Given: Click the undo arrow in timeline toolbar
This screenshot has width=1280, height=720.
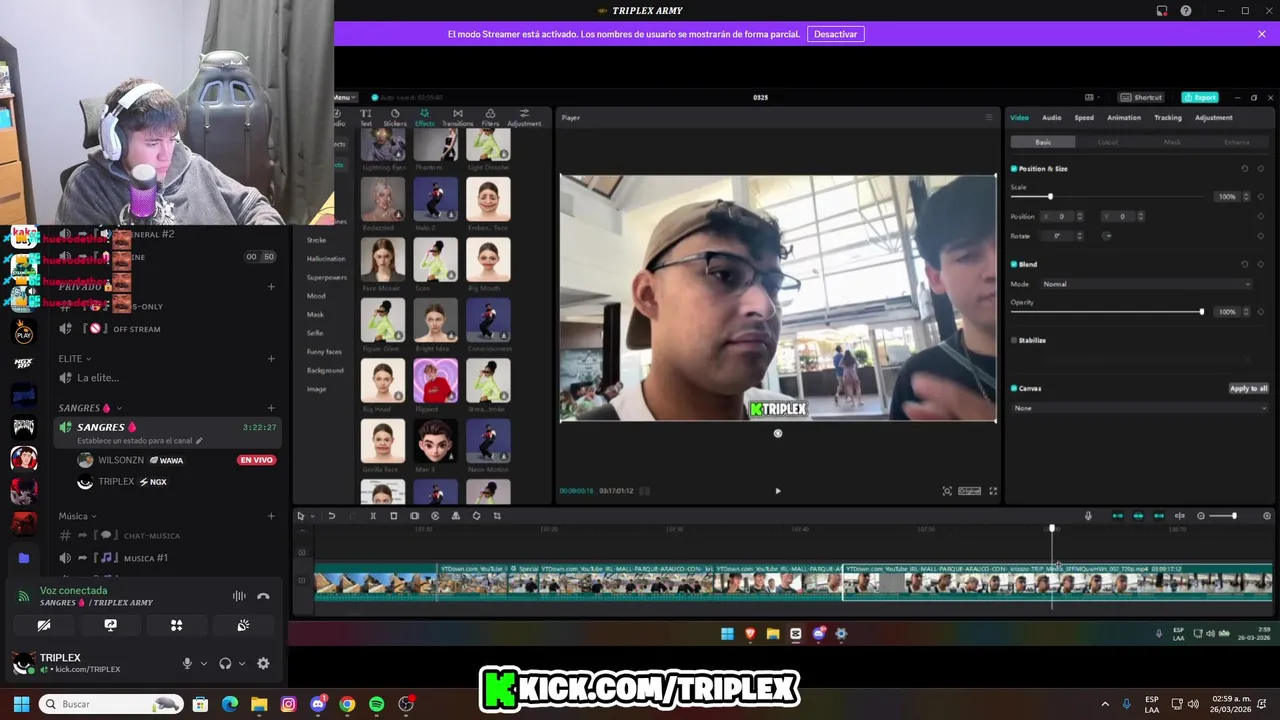Looking at the screenshot, I should (331, 516).
